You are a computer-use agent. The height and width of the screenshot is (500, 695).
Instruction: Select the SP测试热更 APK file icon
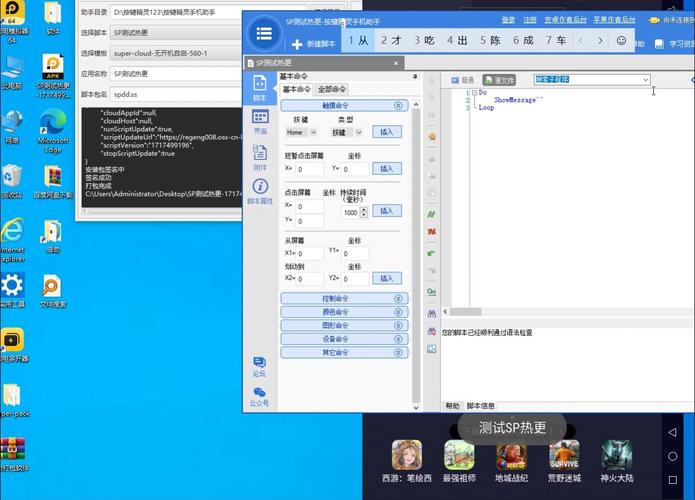(x=53, y=76)
